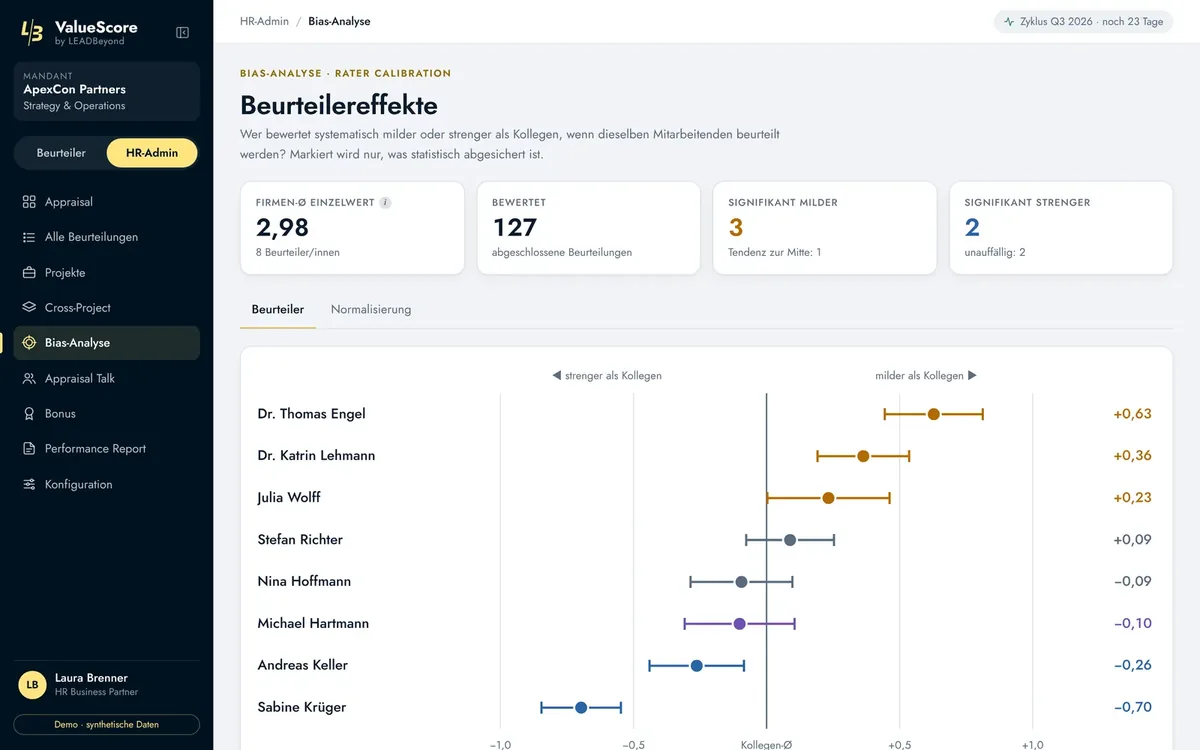Open the Bonus page
1200x750 pixels.
tap(107, 414)
